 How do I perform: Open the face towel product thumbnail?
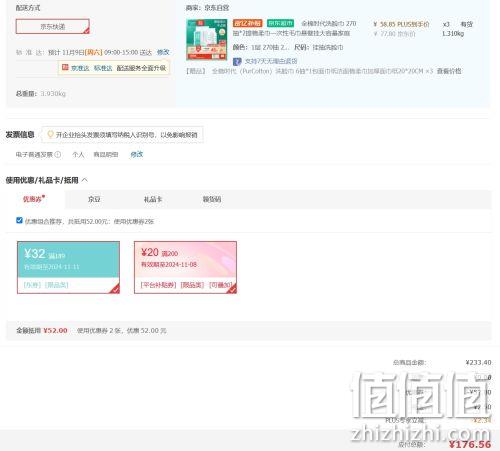pos(207,40)
